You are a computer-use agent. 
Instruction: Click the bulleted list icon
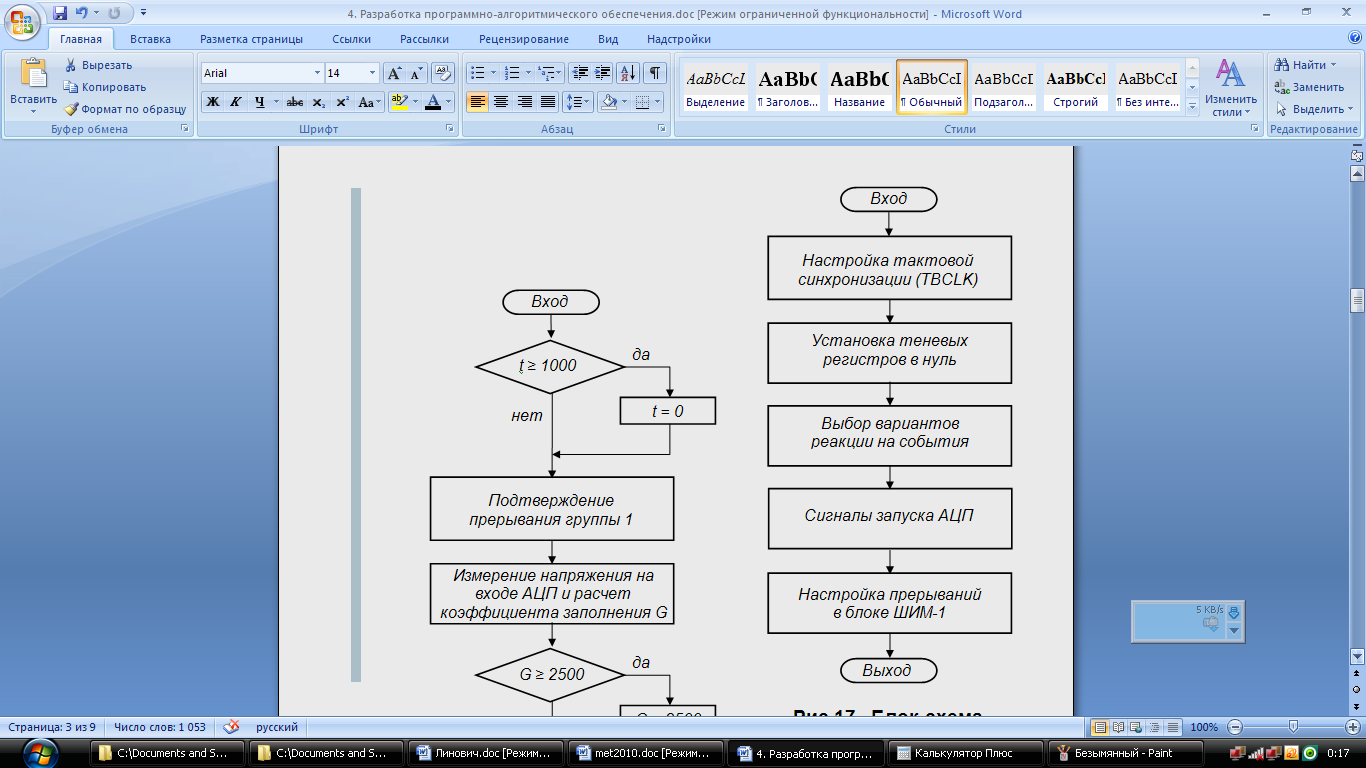click(x=477, y=73)
